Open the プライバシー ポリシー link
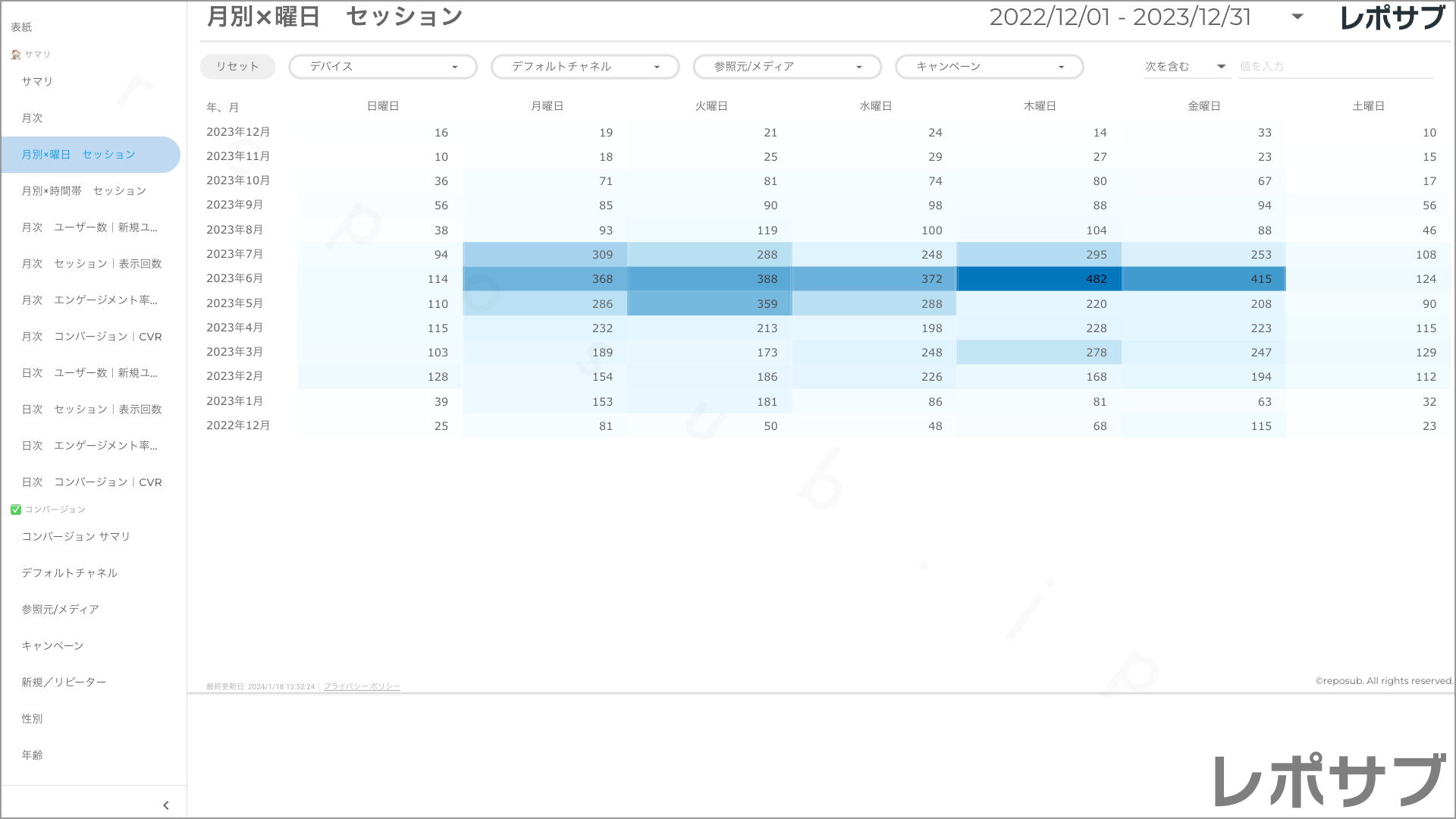Screen dimensions: 1456x819 point(362,686)
